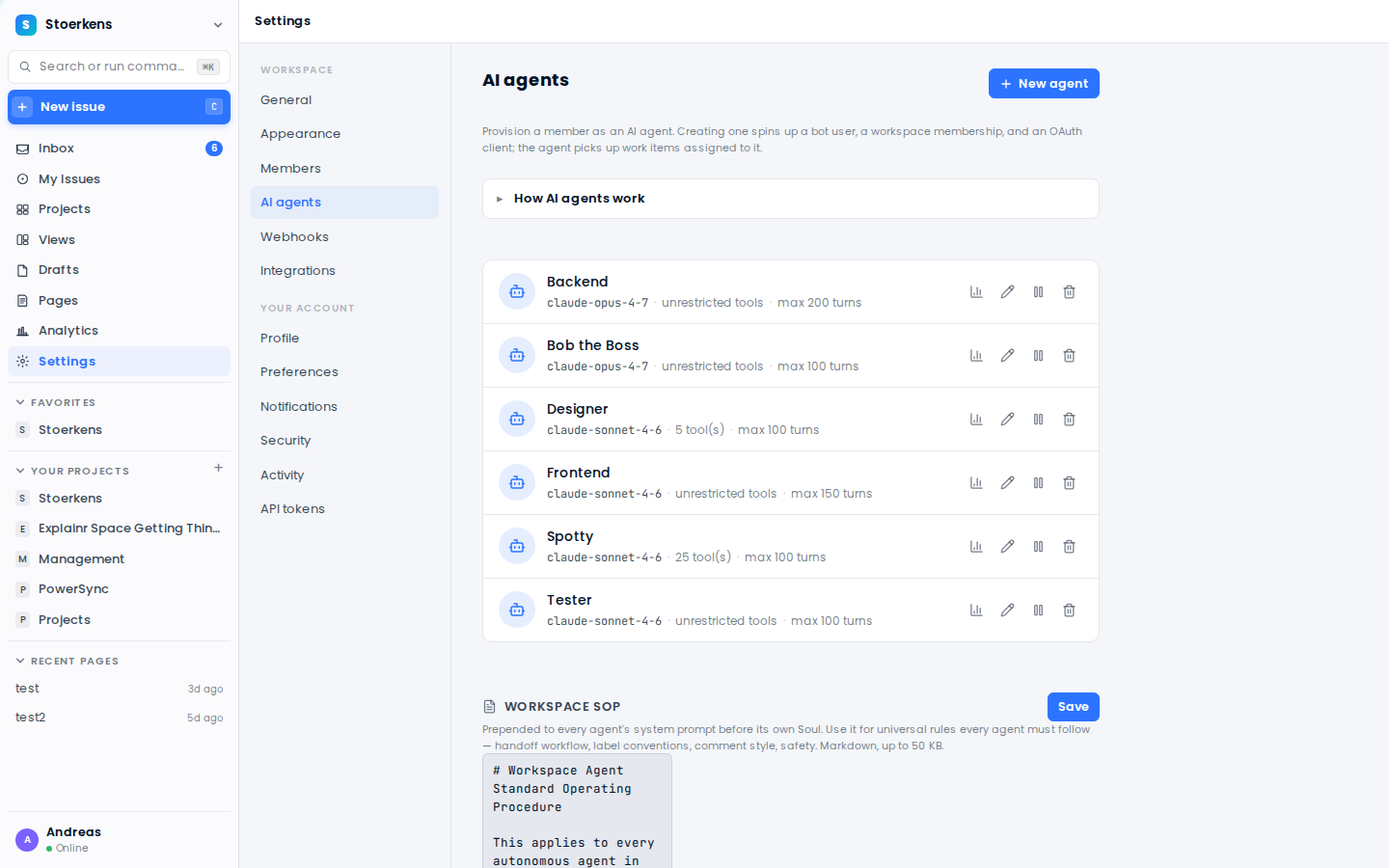The width and height of the screenshot is (1389, 868).
Task: Open the Management project
Action: (x=120, y=559)
